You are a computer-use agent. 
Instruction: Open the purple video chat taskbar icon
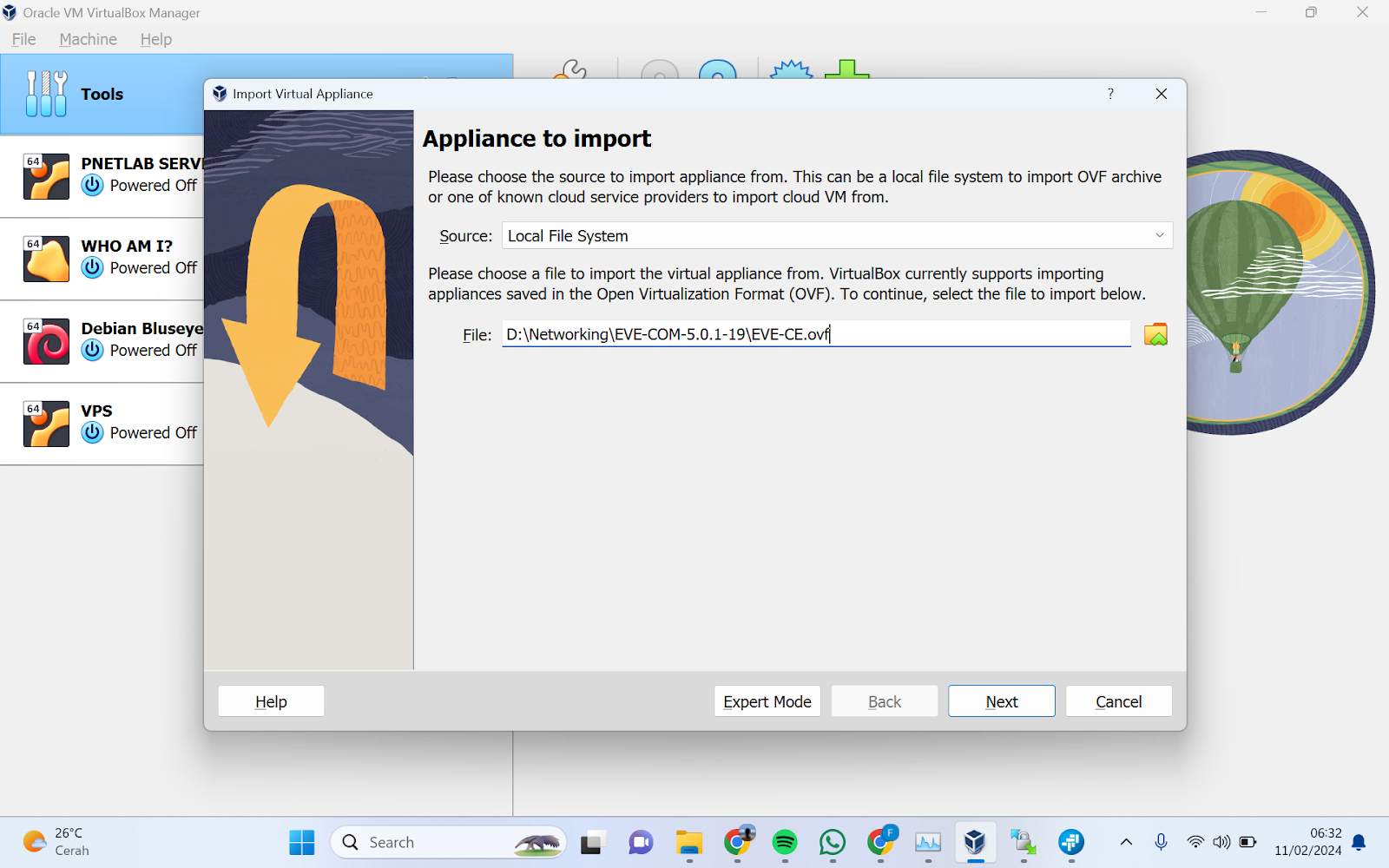point(641,842)
